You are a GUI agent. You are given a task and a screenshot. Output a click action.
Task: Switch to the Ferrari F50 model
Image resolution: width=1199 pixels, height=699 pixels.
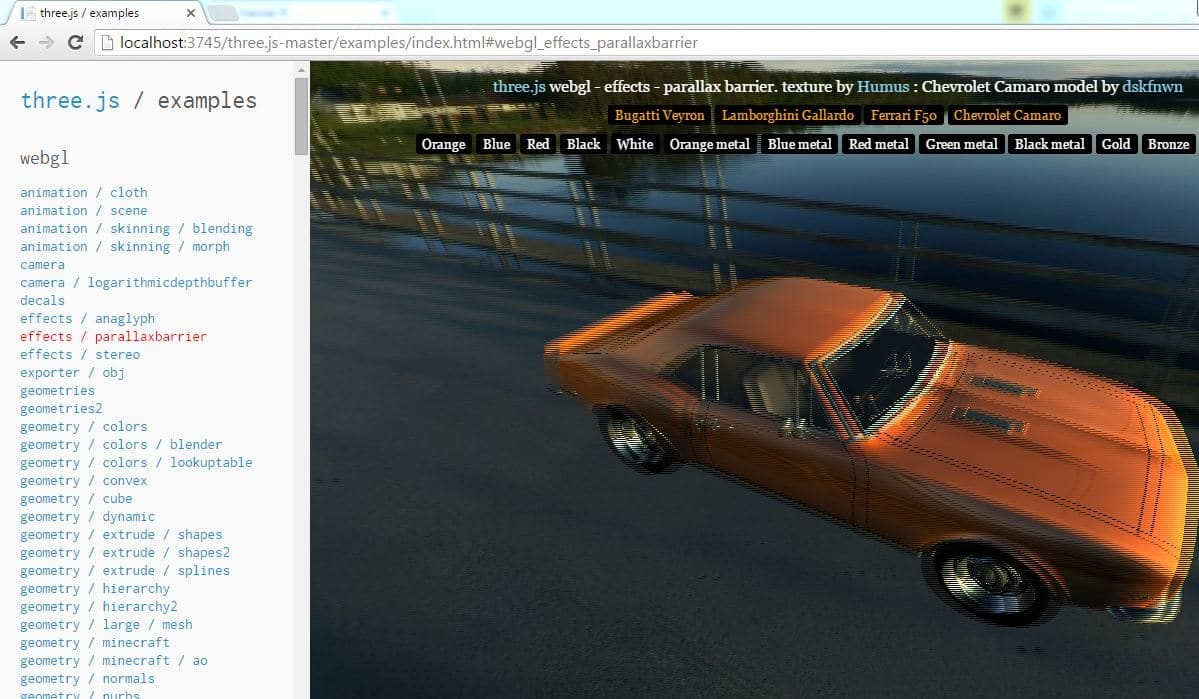coord(904,115)
